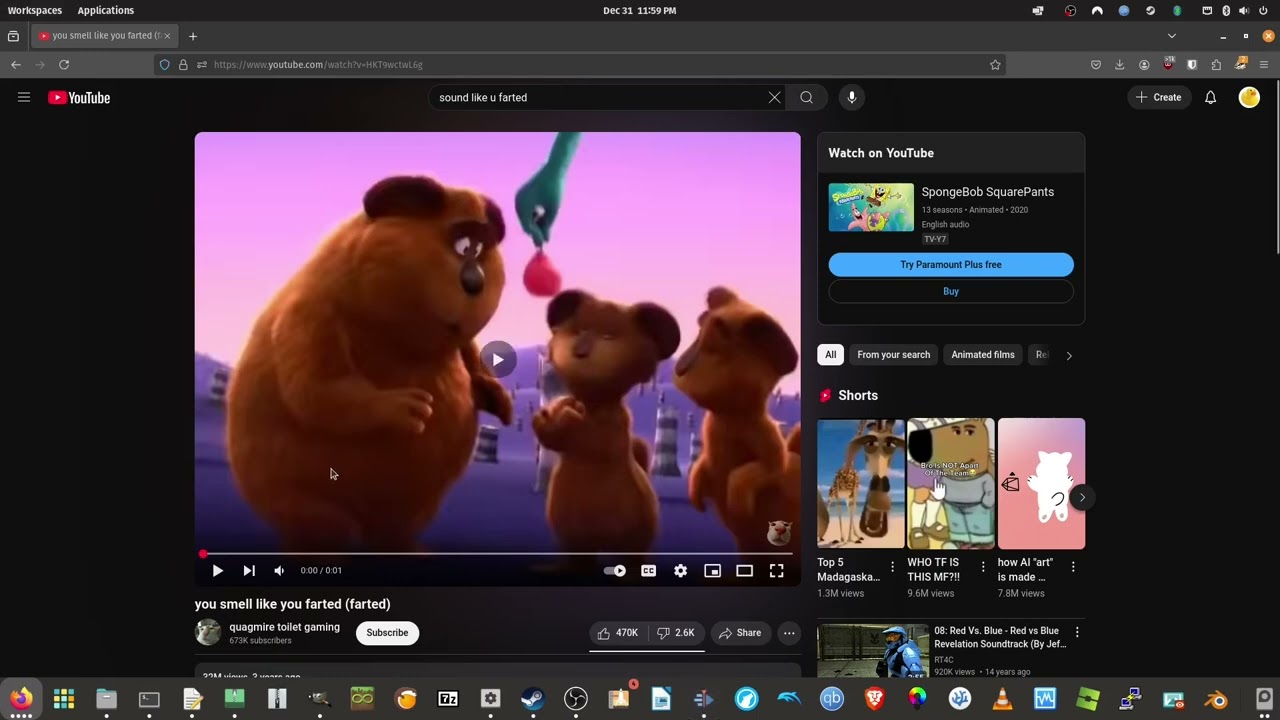The image size is (1280, 720).
Task: Click the Buy button for SpongeBob
Action: coord(951,292)
